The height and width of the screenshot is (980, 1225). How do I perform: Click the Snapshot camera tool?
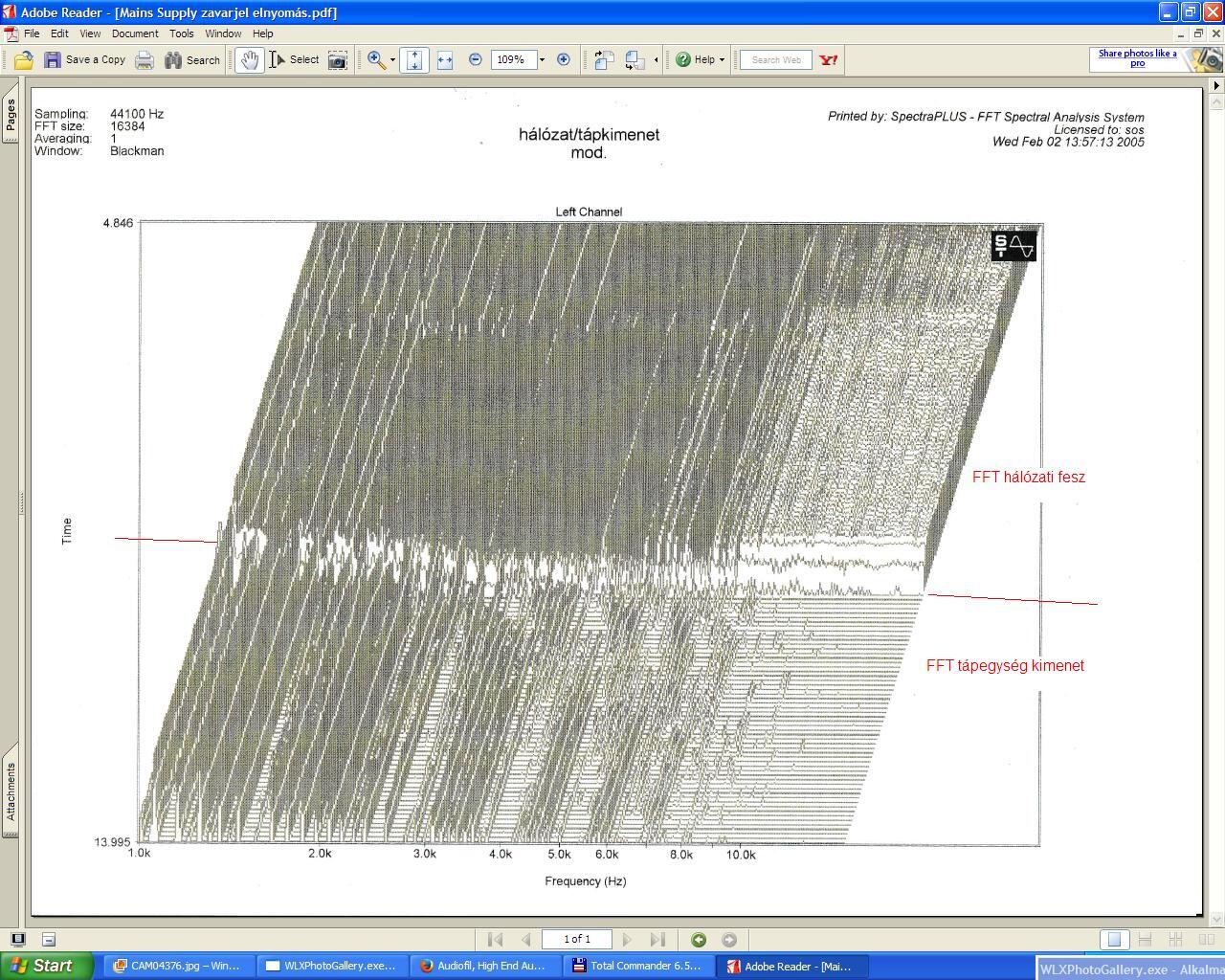[338, 60]
